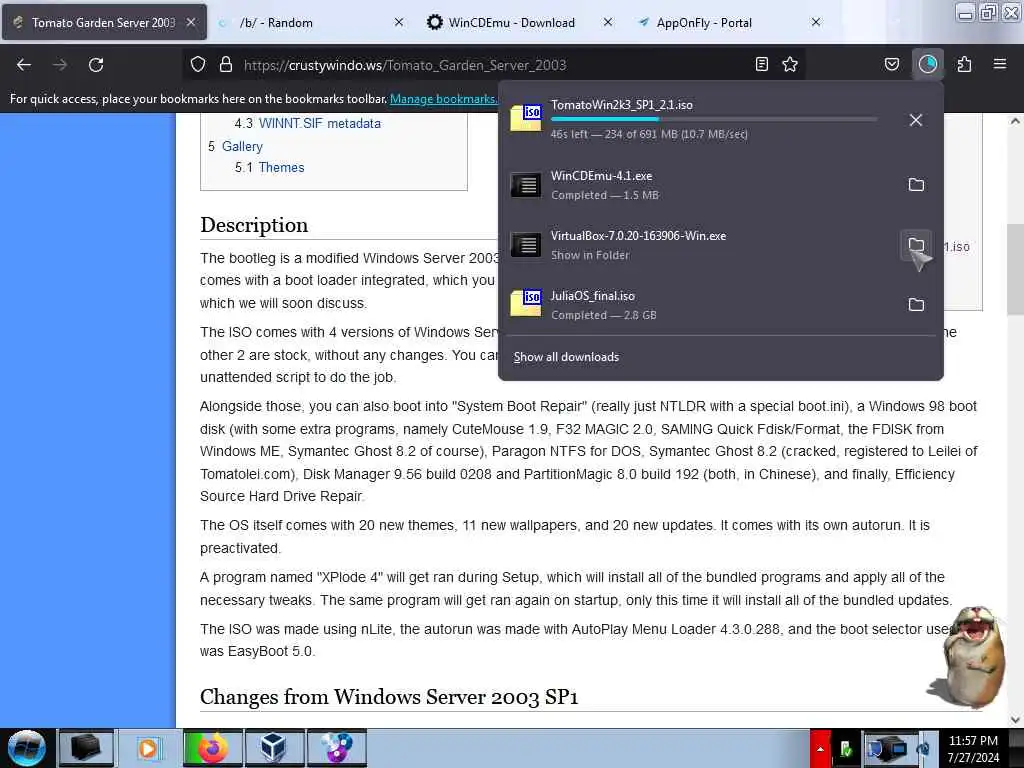Open tracking protection shield icon
This screenshot has height=768, width=1024.
click(x=198, y=65)
